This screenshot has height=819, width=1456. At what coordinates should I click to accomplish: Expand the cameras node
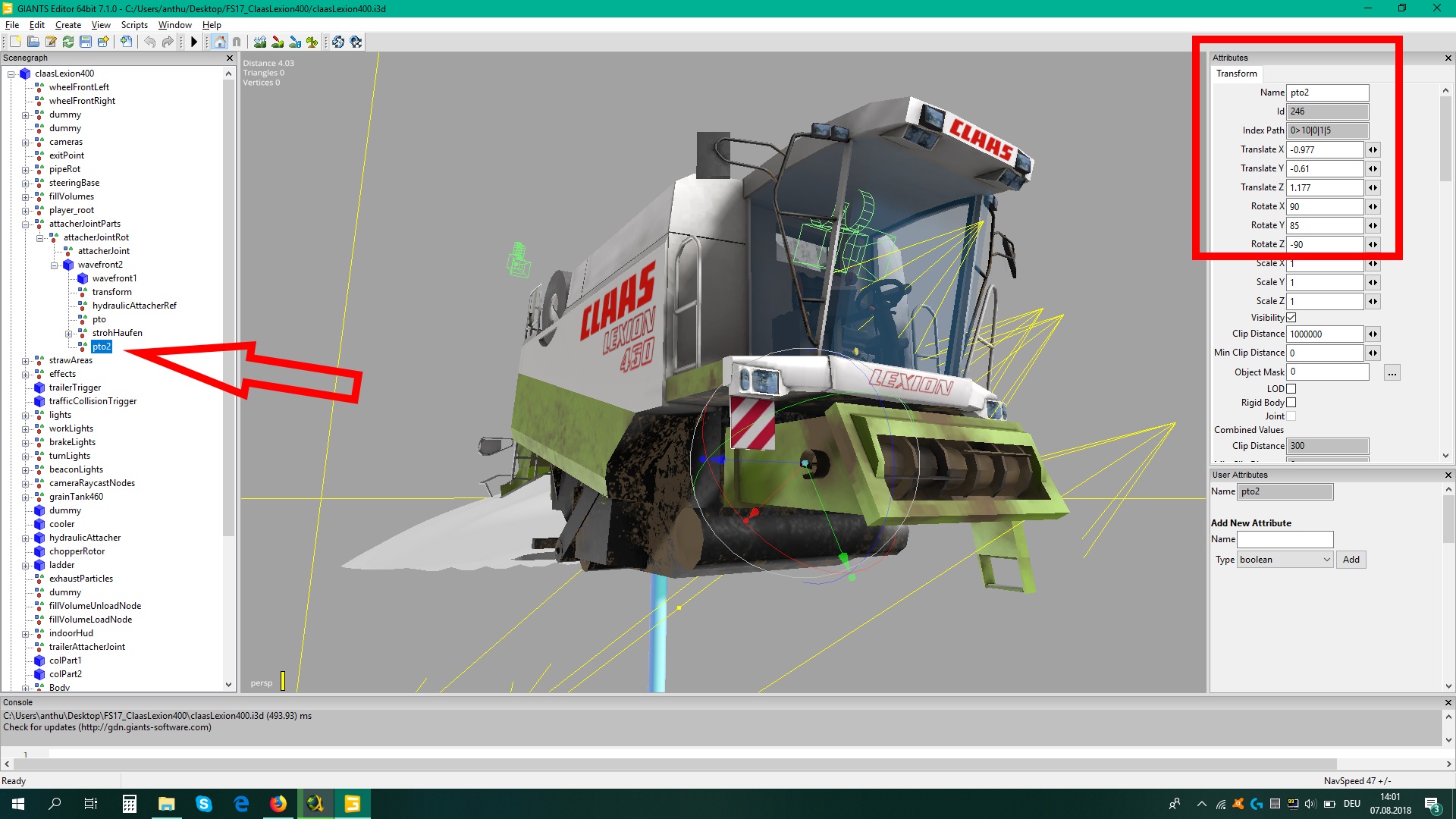click(x=26, y=143)
